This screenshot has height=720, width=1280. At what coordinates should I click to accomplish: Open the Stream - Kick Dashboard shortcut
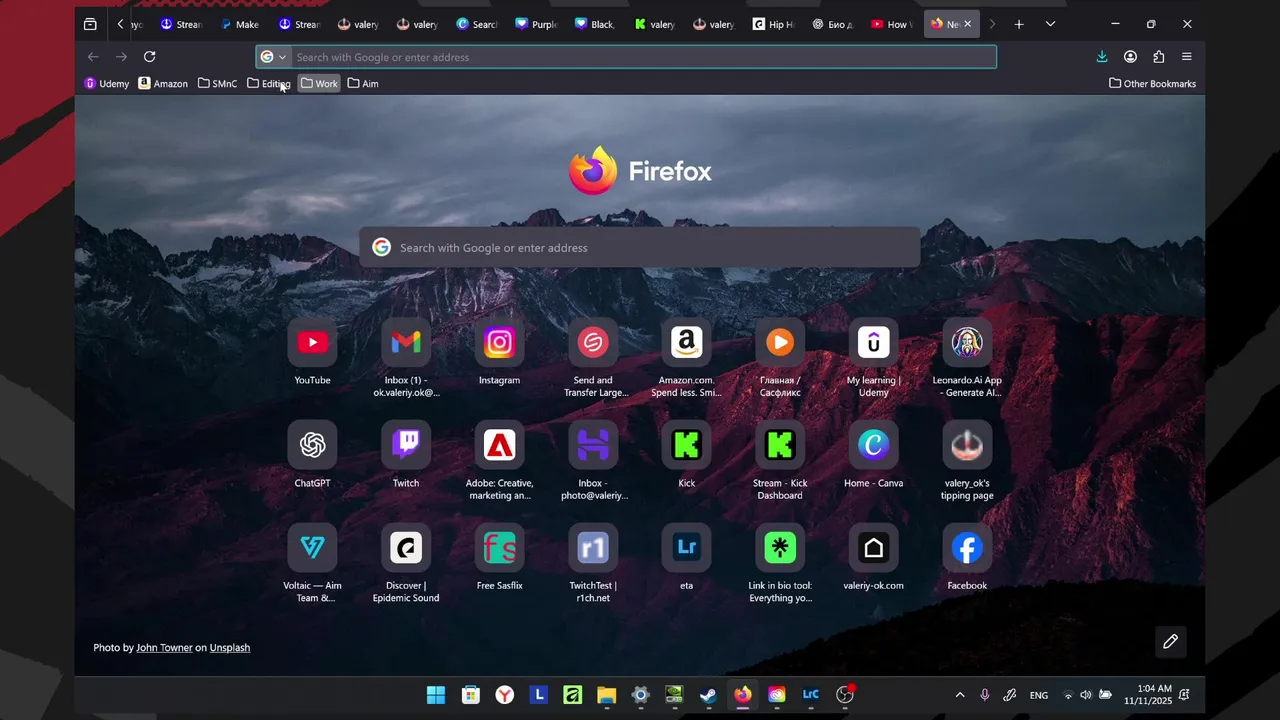[x=780, y=445]
